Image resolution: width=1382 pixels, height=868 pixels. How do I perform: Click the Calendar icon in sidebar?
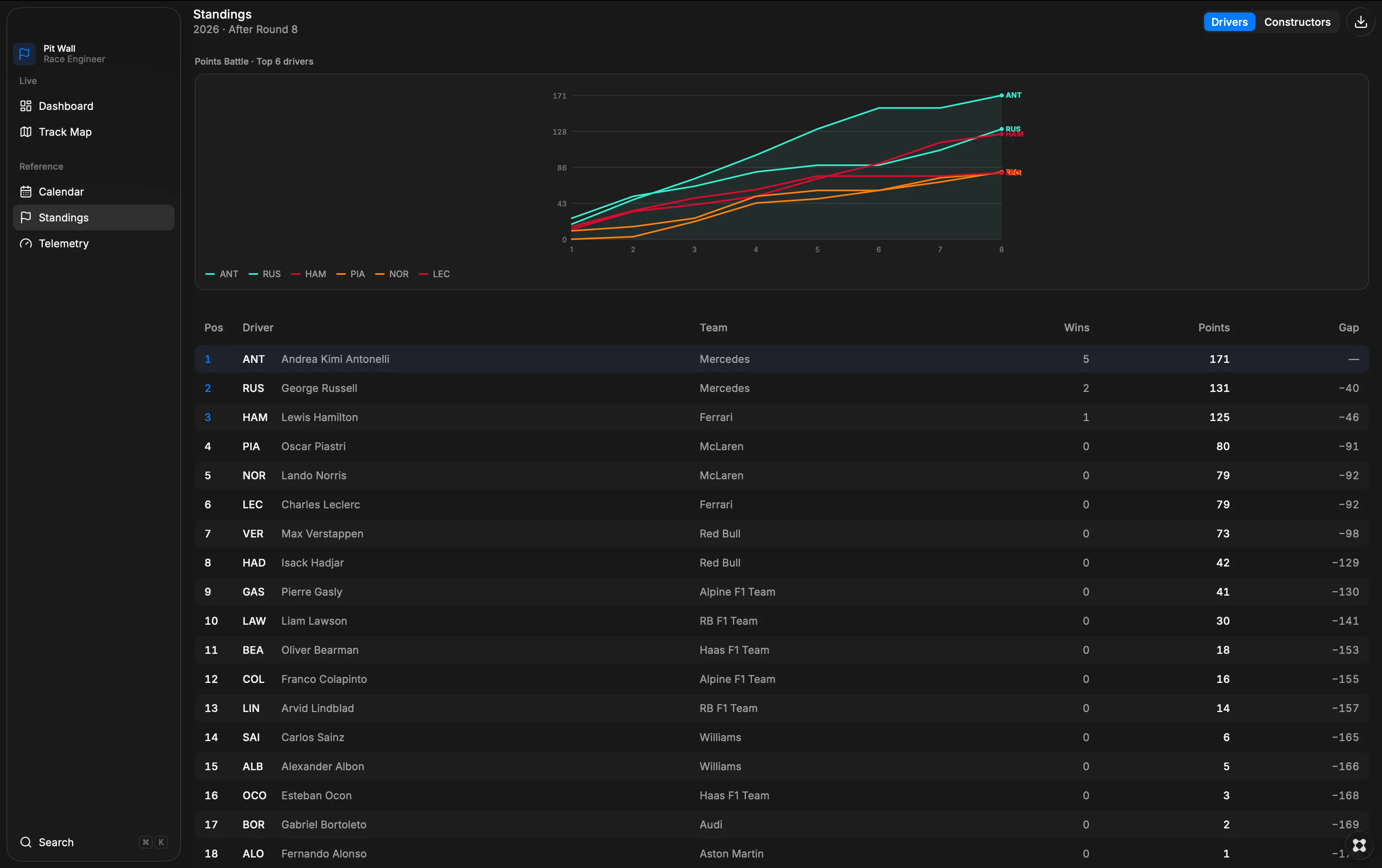click(26, 191)
